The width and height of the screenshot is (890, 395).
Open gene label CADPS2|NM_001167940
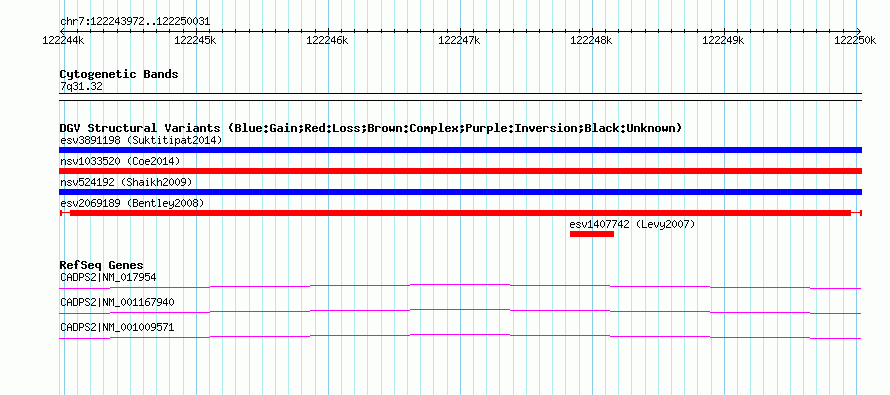117,302
